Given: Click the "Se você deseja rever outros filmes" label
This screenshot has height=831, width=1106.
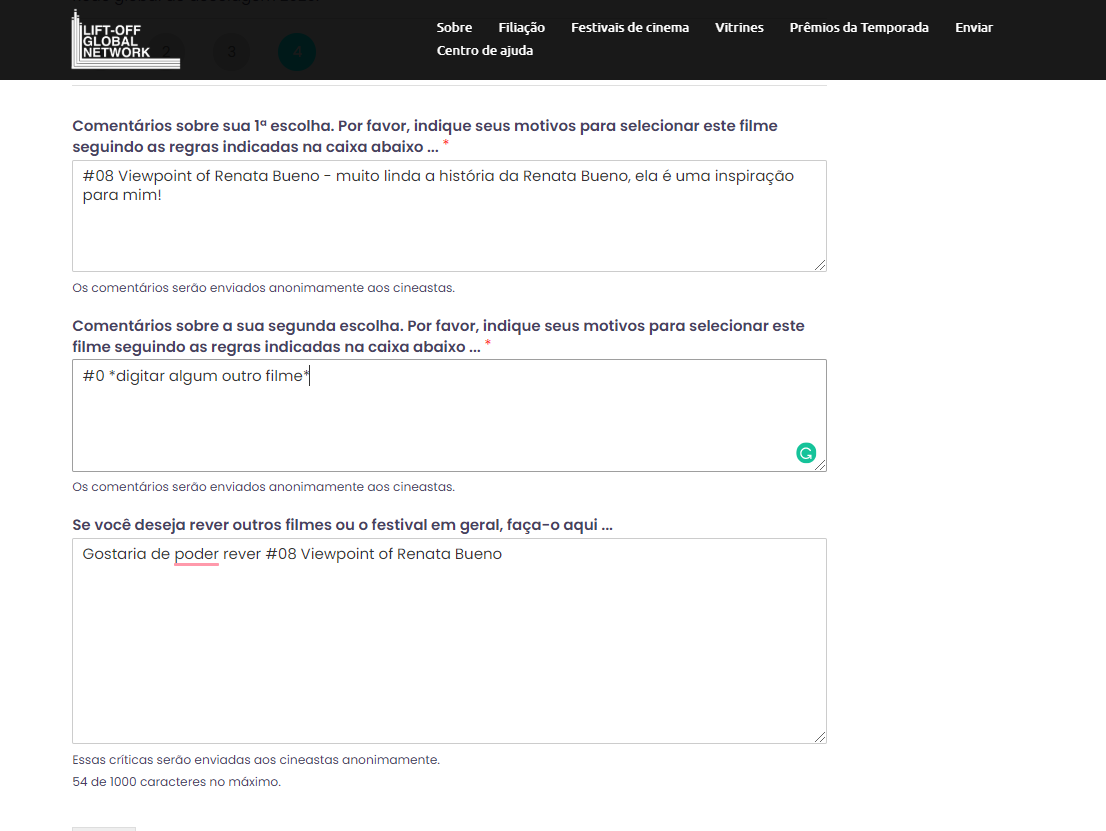Looking at the screenshot, I should 342,525.
